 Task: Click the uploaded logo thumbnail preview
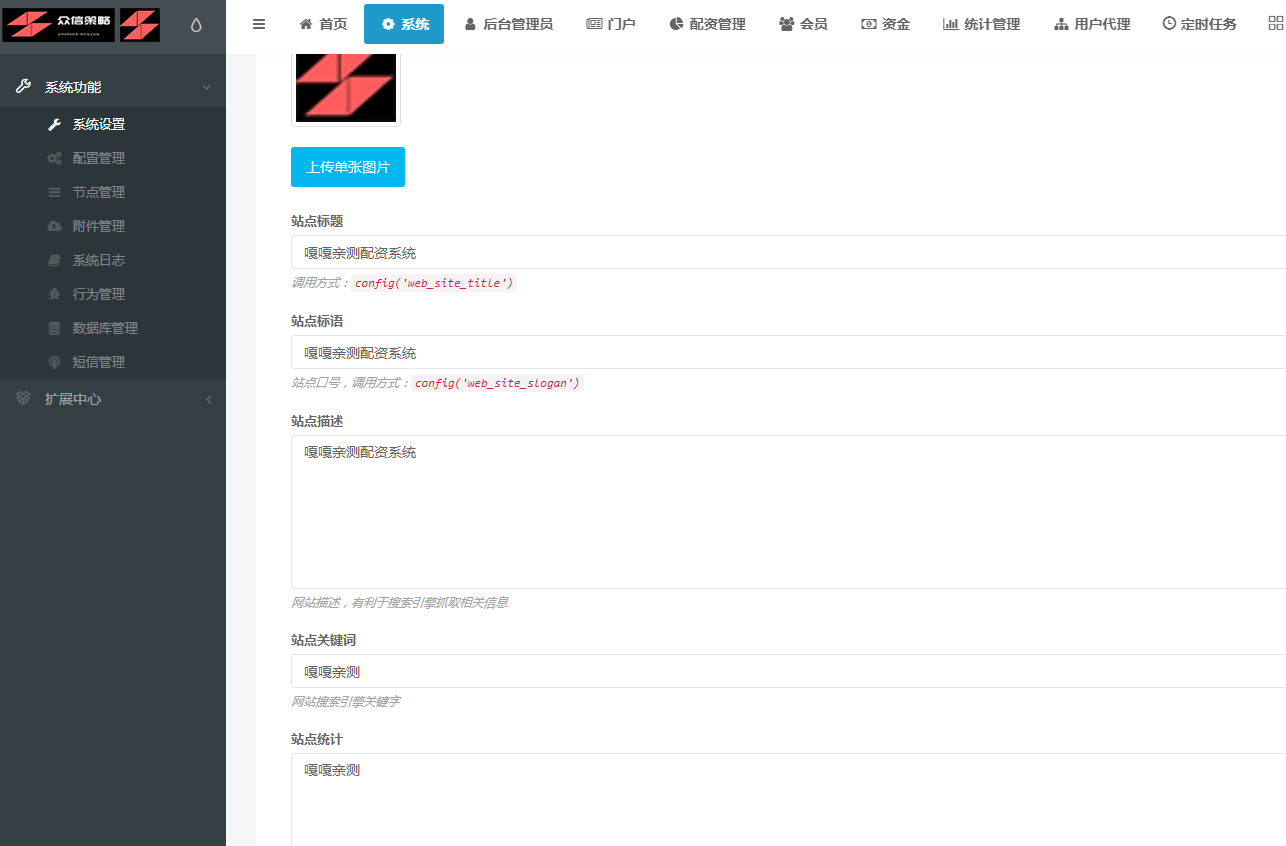point(346,87)
